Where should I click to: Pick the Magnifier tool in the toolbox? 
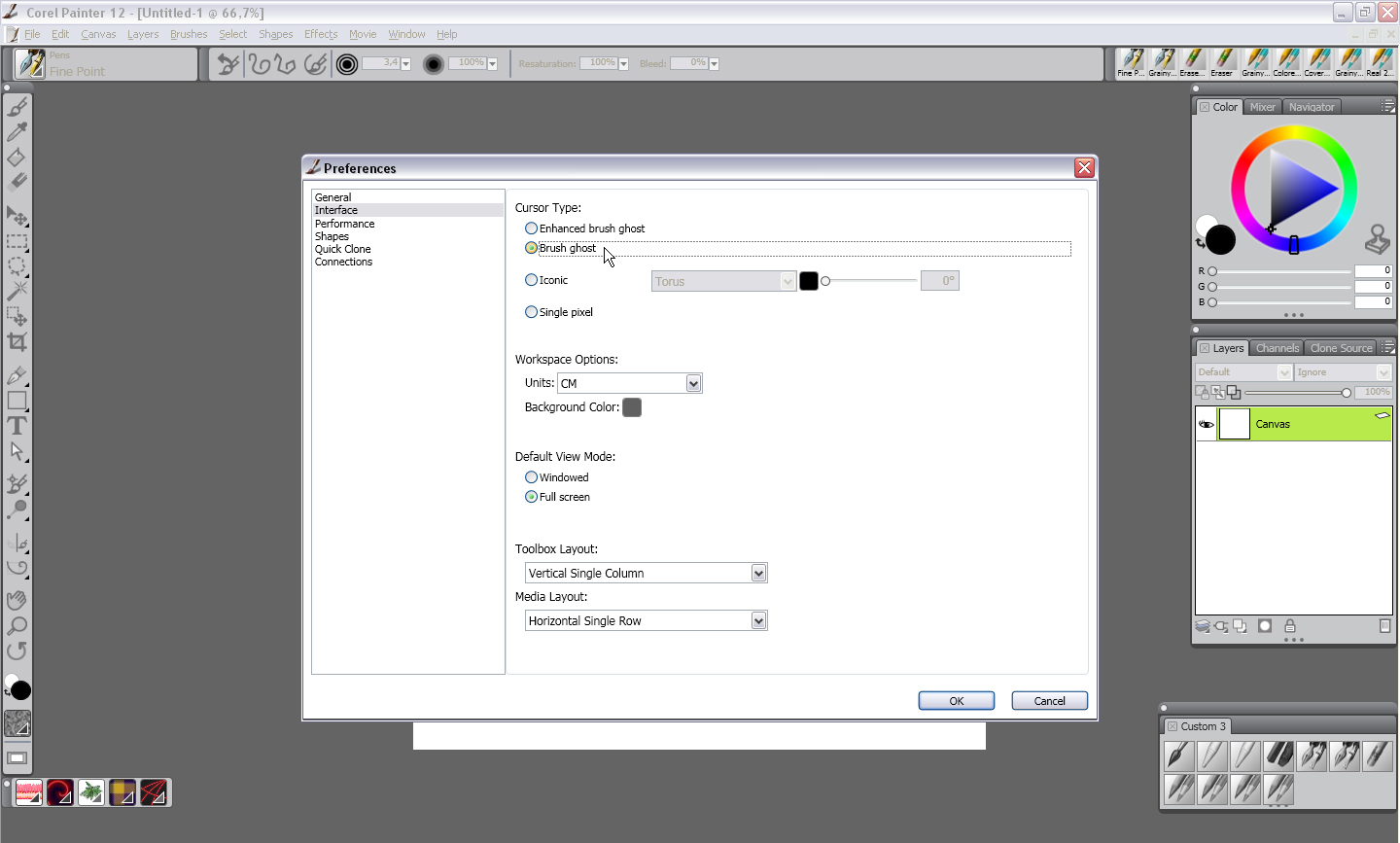click(17, 625)
